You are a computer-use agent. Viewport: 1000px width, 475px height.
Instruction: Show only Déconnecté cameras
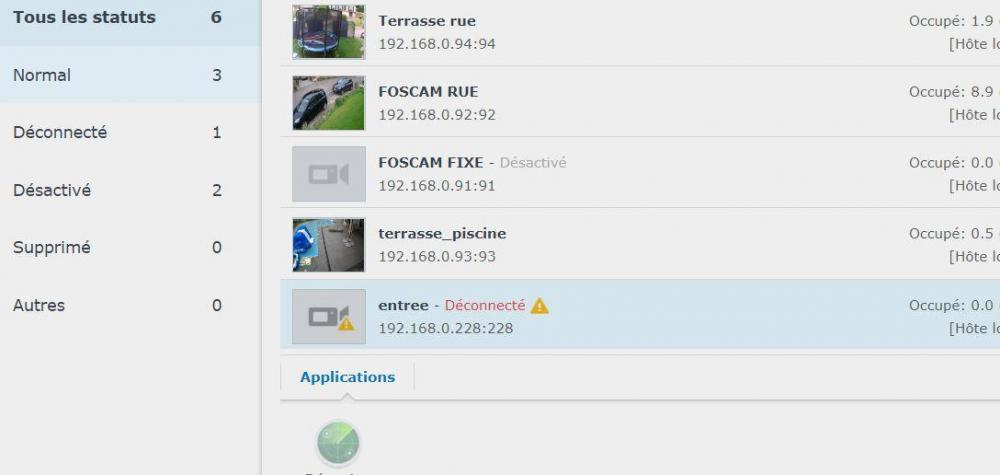(x=130, y=133)
